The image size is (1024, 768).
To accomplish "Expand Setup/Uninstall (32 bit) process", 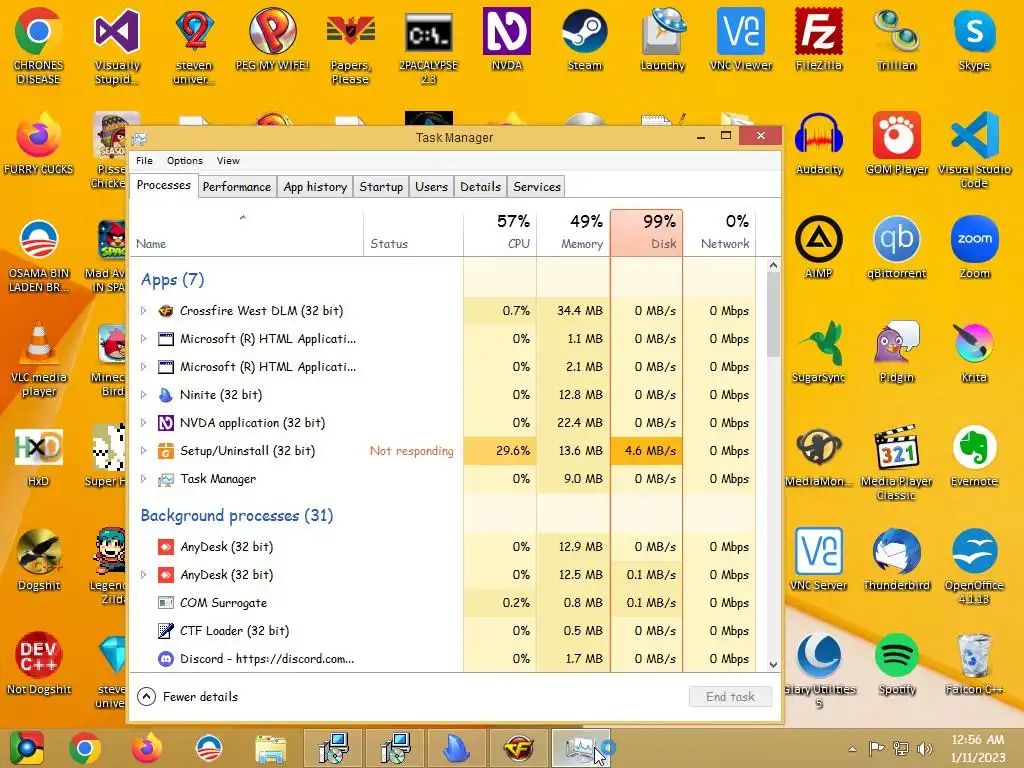I will pyautogui.click(x=144, y=451).
